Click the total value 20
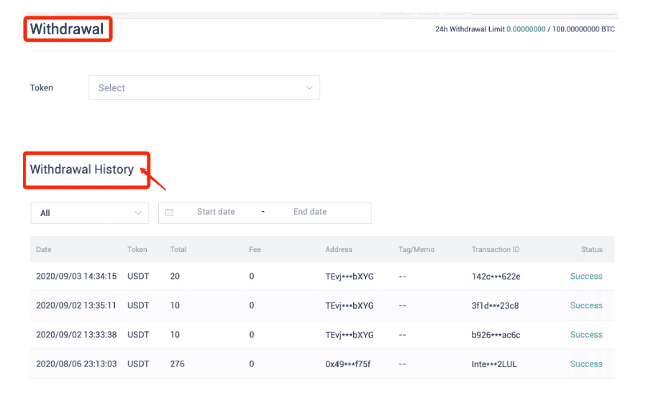This screenshot has width=651, height=414. point(175,276)
